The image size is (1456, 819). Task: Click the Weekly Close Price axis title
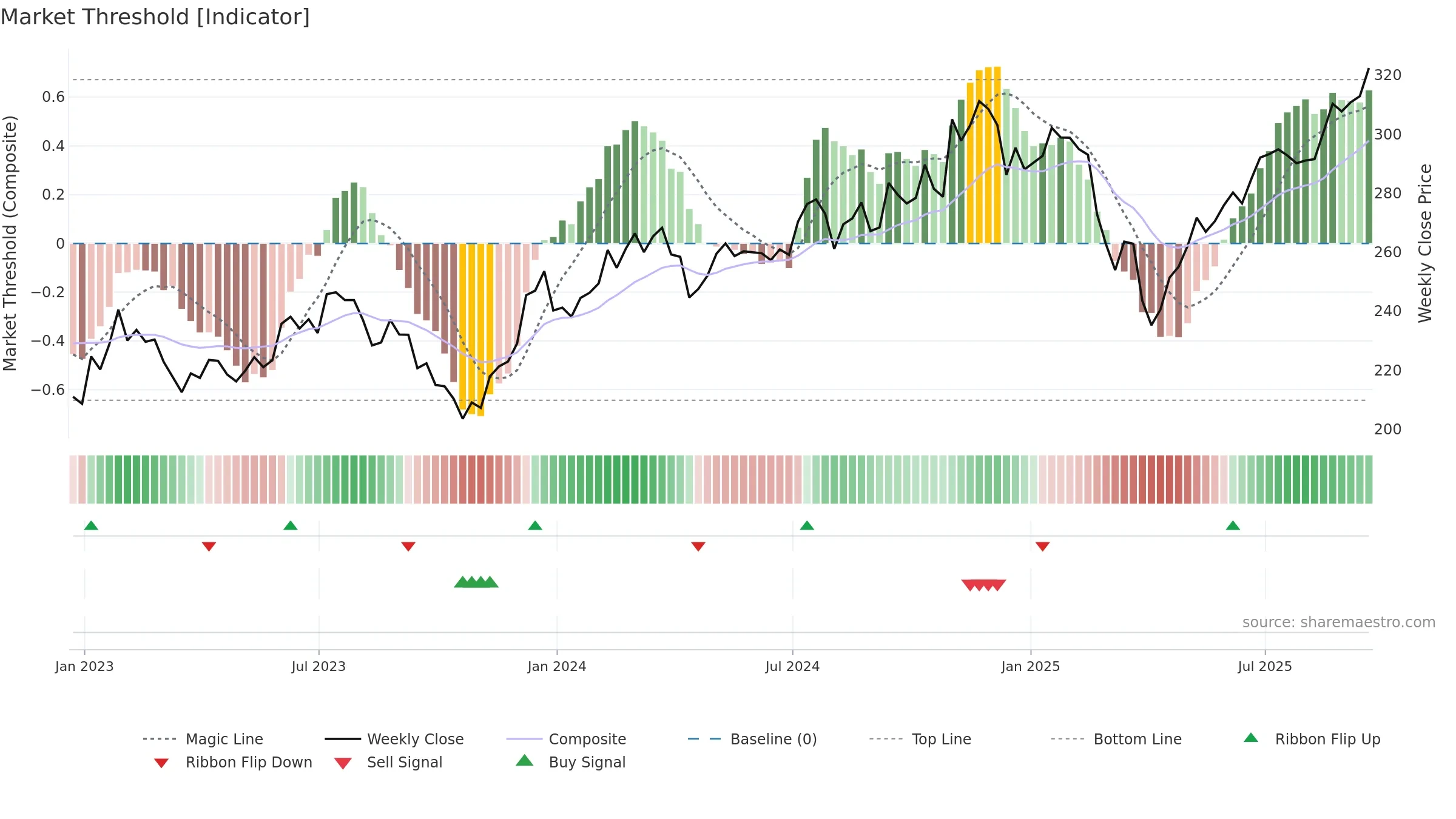point(1425,243)
